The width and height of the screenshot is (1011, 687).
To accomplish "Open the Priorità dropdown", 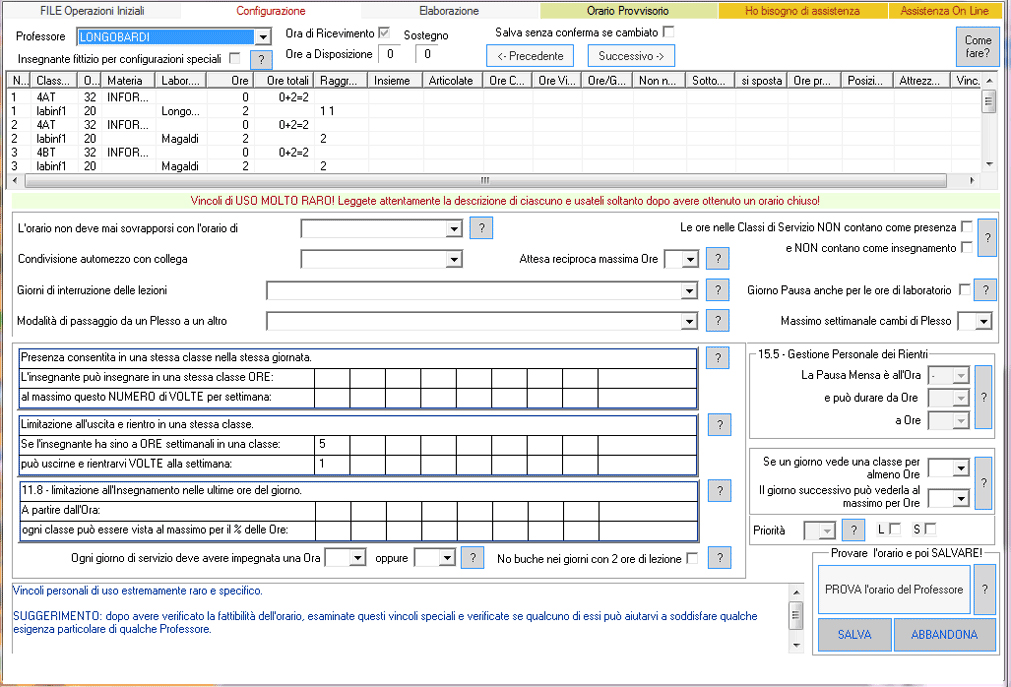I will tap(827, 531).
